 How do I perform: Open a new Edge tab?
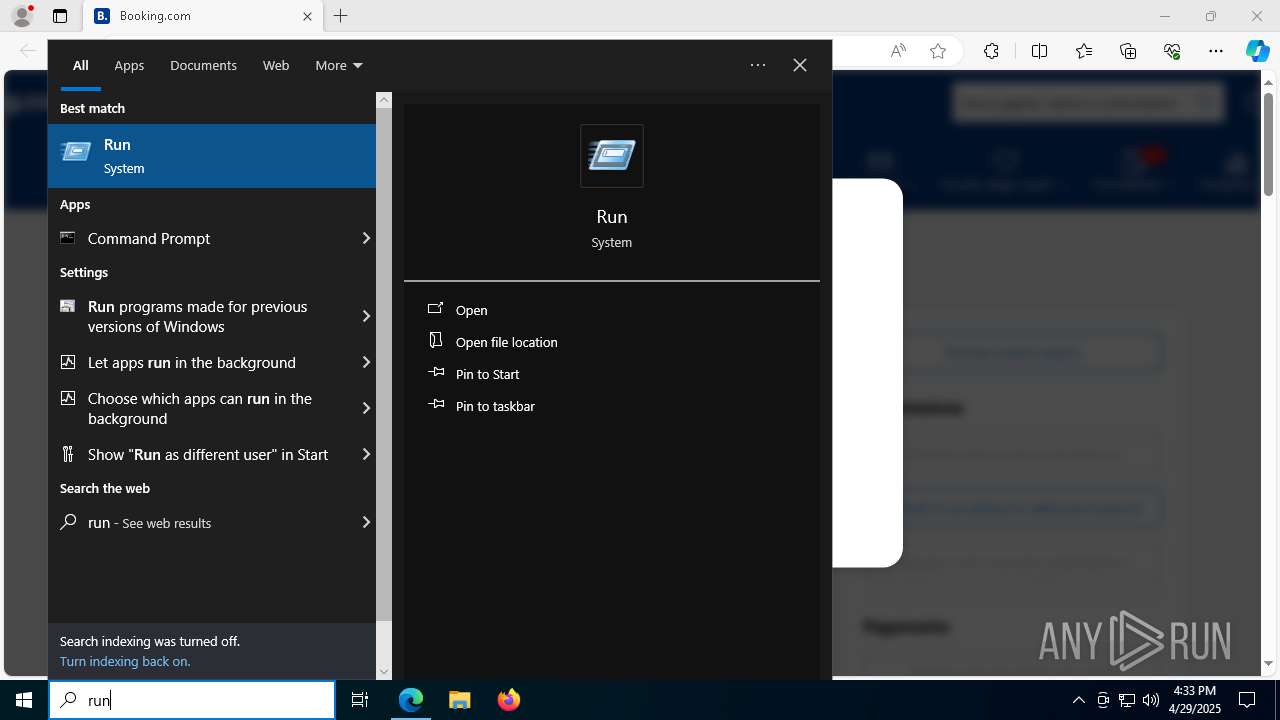coord(341,16)
